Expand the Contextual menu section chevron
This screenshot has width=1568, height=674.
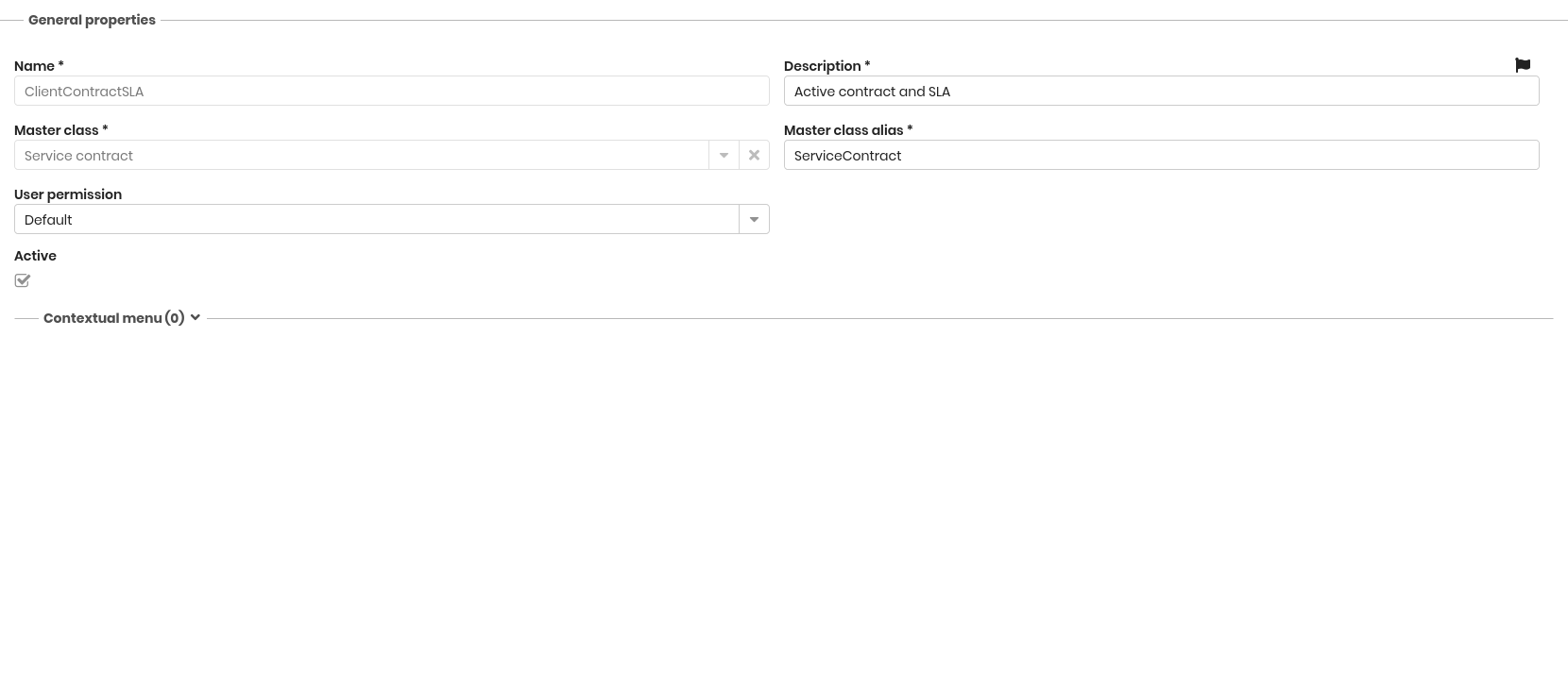click(x=196, y=318)
